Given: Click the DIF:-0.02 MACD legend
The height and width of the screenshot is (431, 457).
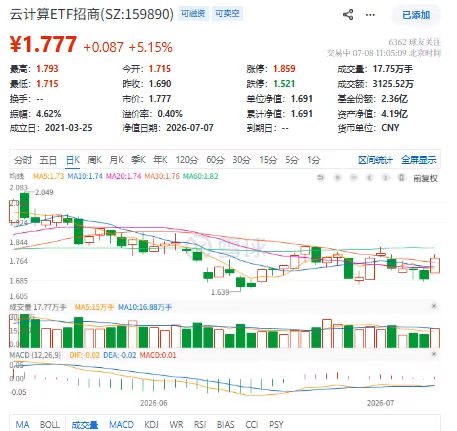Looking at the screenshot, I should (x=84, y=355).
